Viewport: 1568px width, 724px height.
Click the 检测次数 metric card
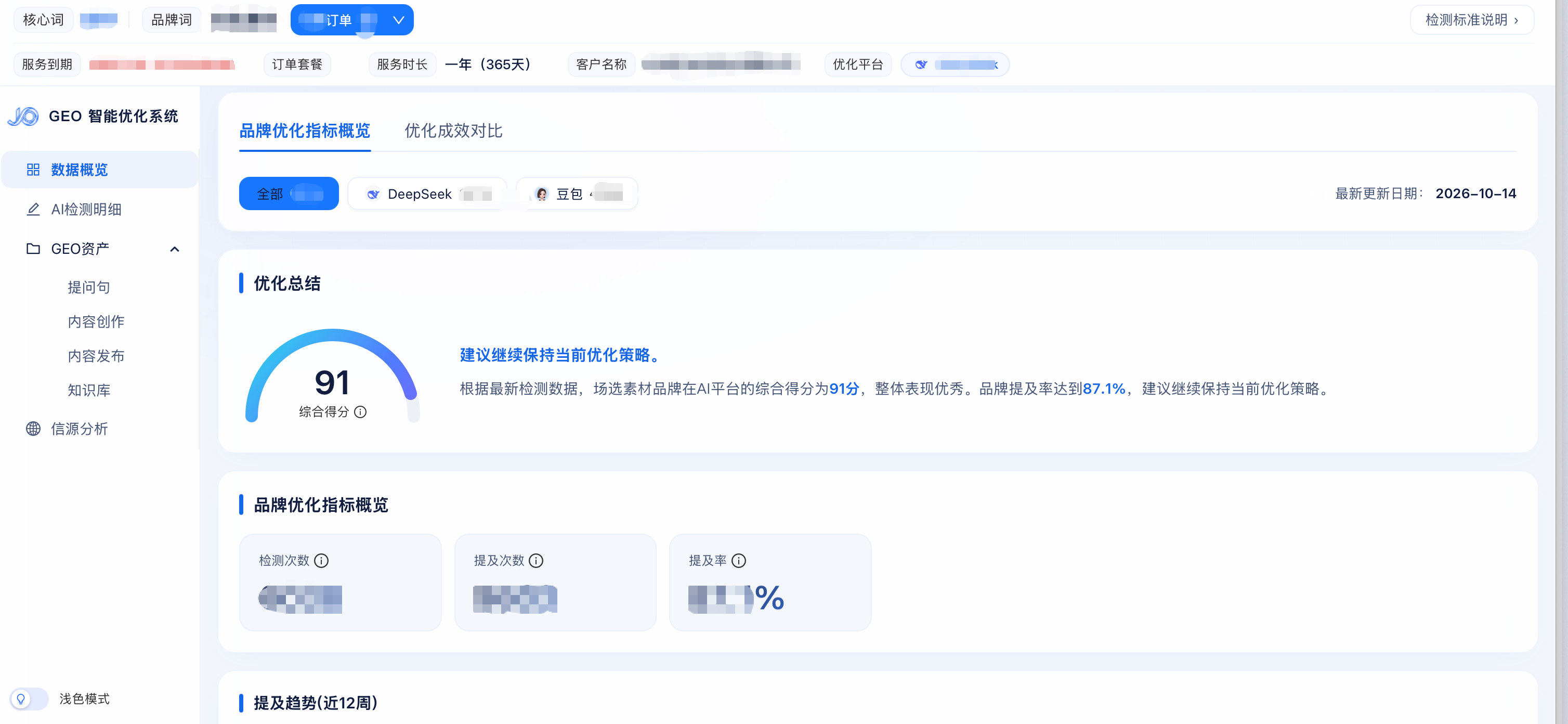[x=340, y=583]
